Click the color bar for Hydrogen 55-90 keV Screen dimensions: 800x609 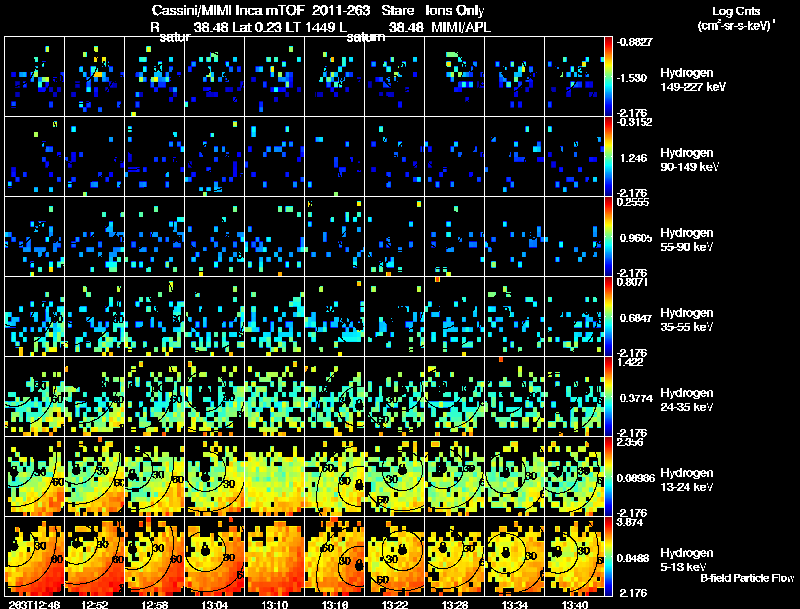(x=610, y=236)
